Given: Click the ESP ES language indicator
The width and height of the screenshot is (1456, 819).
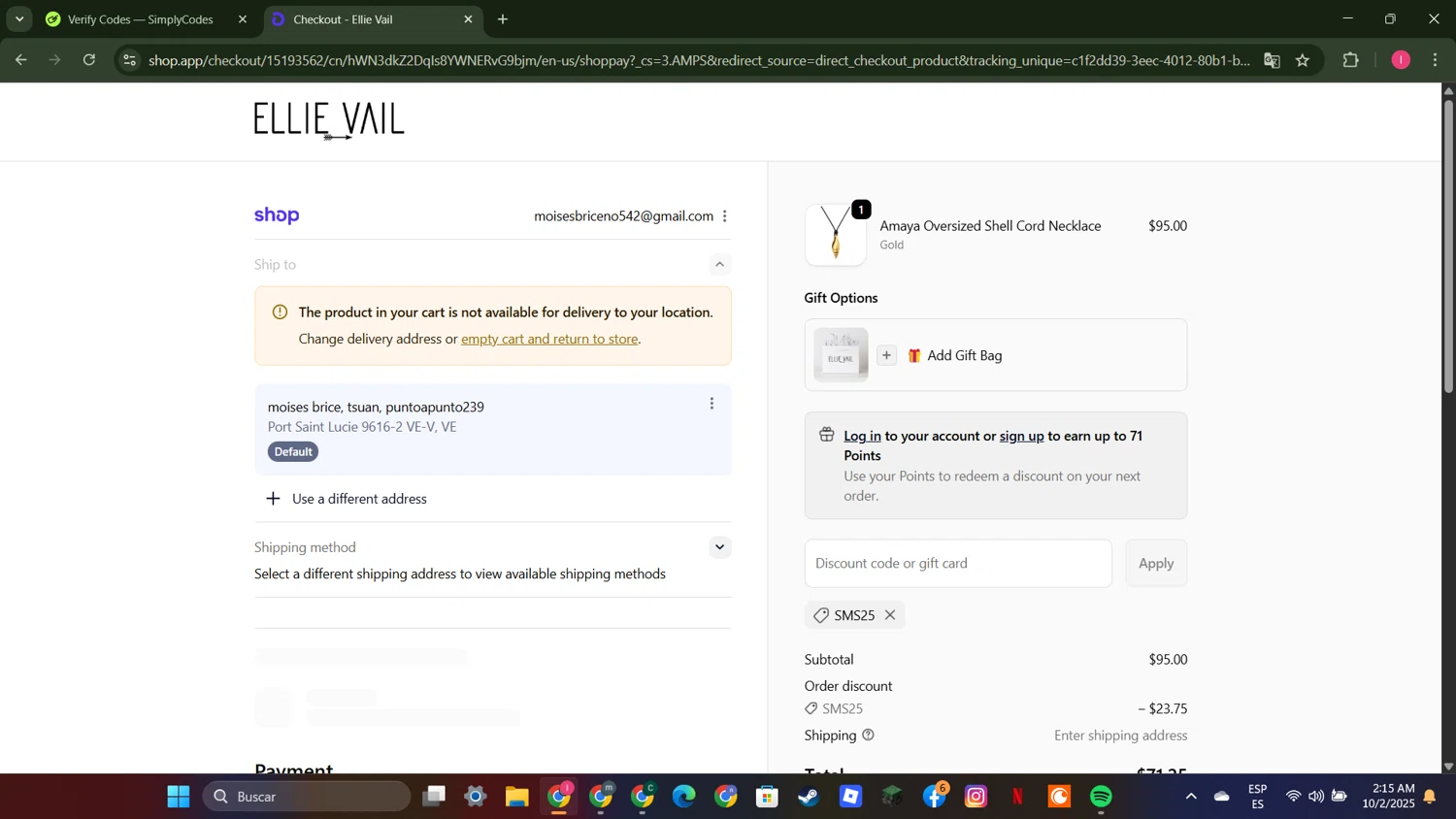Looking at the screenshot, I should coord(1257,797).
